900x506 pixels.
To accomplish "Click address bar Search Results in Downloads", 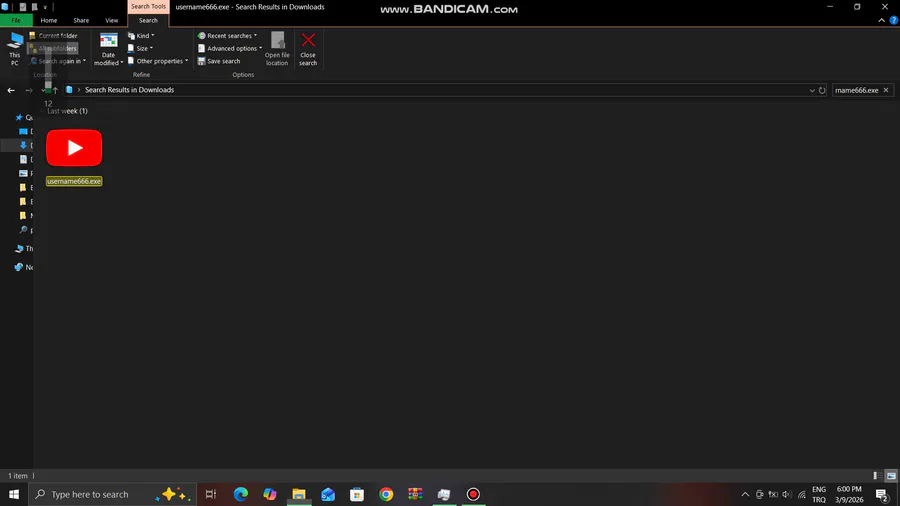I will (129, 90).
